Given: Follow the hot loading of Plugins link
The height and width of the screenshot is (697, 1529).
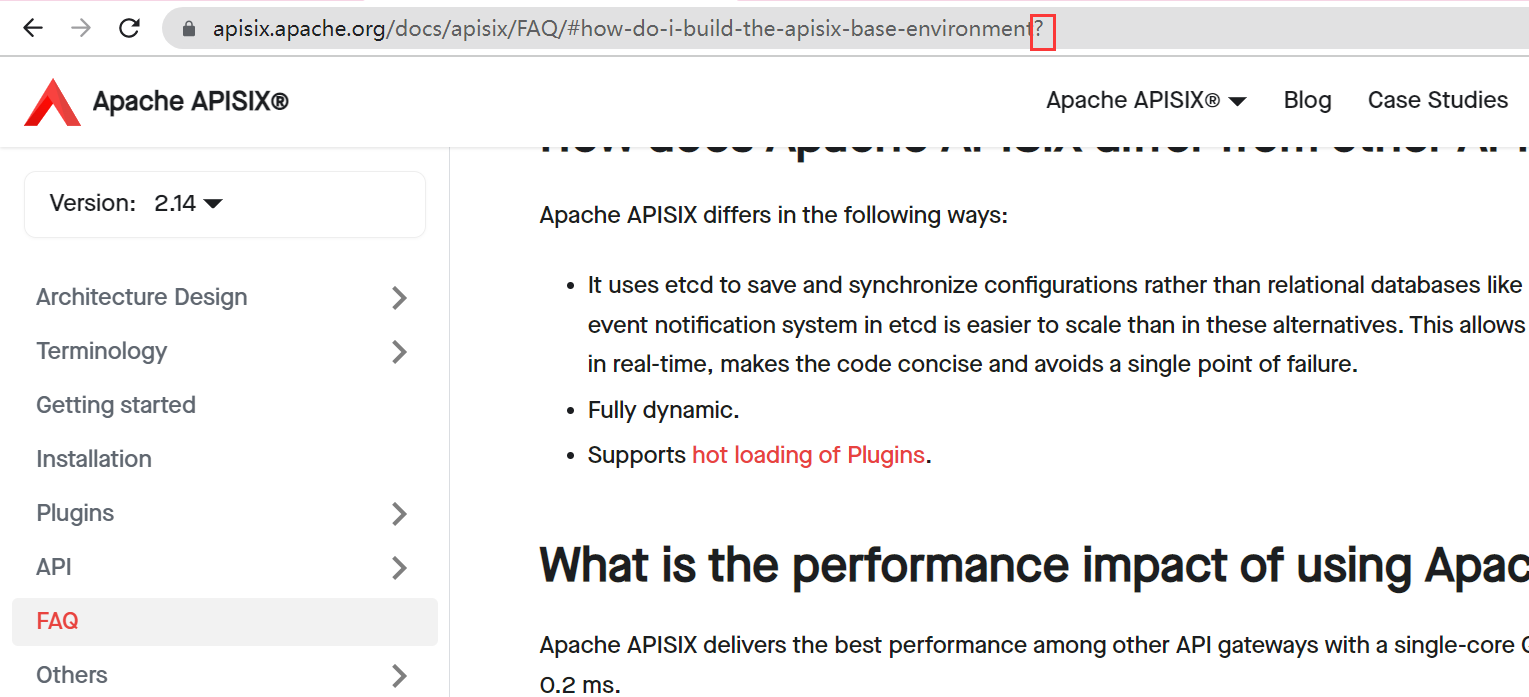Looking at the screenshot, I should [808, 455].
